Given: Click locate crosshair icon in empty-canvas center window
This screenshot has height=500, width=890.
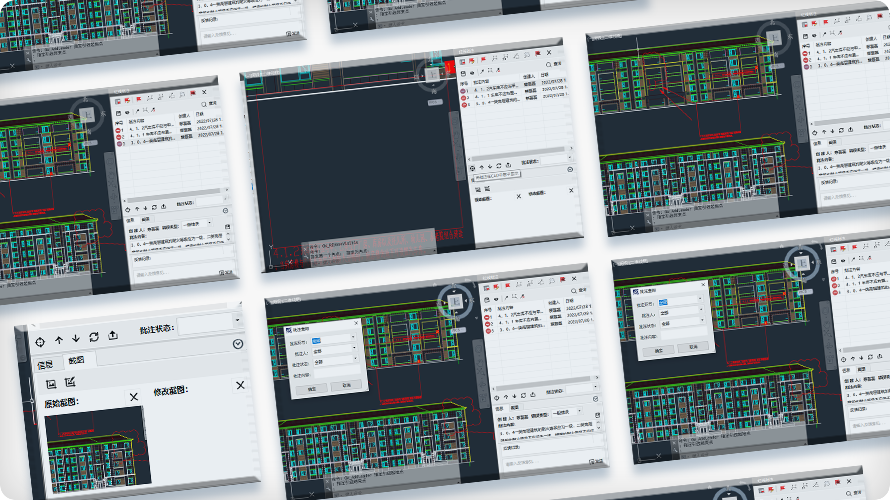Looking at the screenshot, I should [x=472, y=169].
